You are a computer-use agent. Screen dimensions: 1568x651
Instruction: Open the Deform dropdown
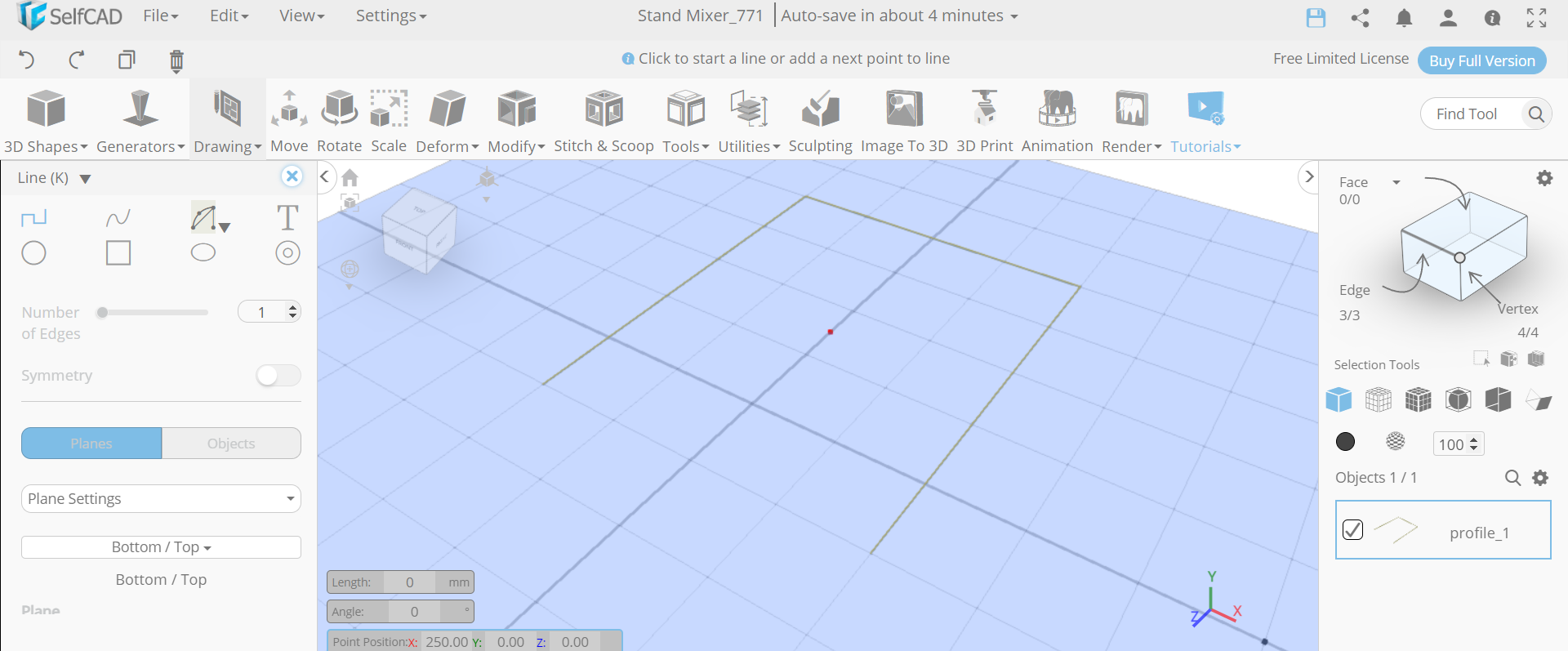pos(448,121)
